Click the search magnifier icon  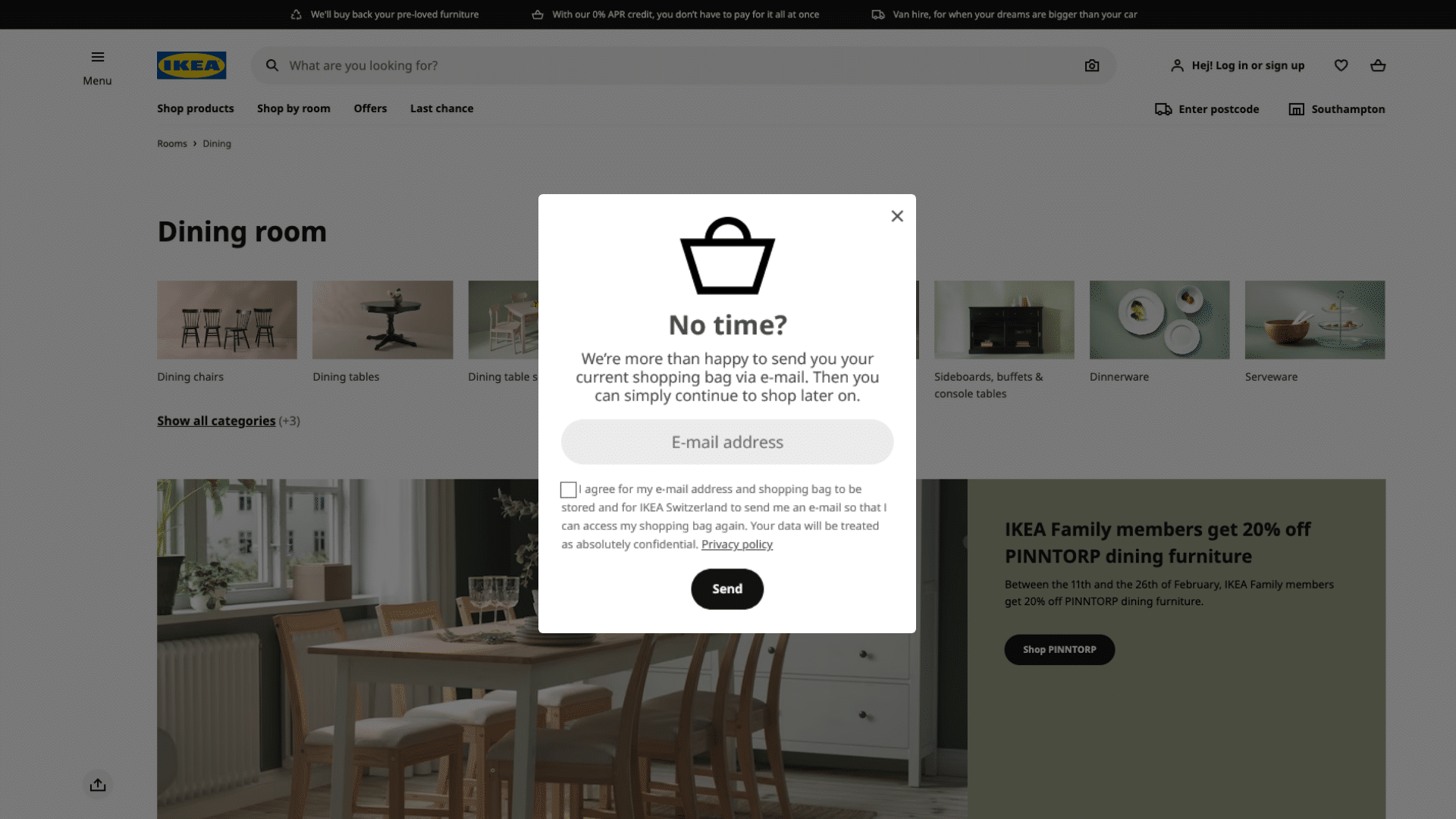[271, 66]
